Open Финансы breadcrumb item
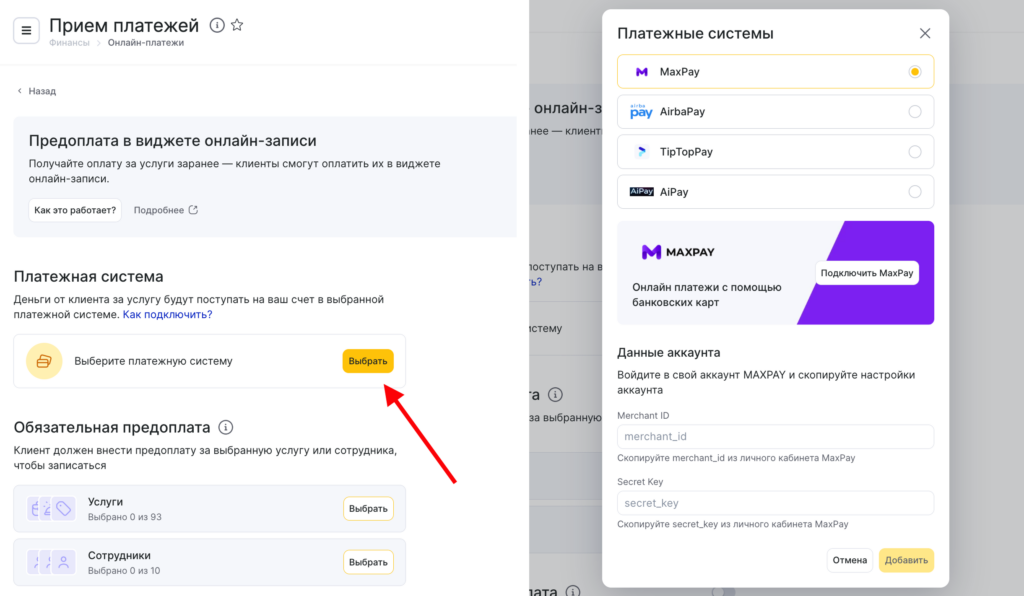Viewport: 1024px width, 596px height. [69, 43]
